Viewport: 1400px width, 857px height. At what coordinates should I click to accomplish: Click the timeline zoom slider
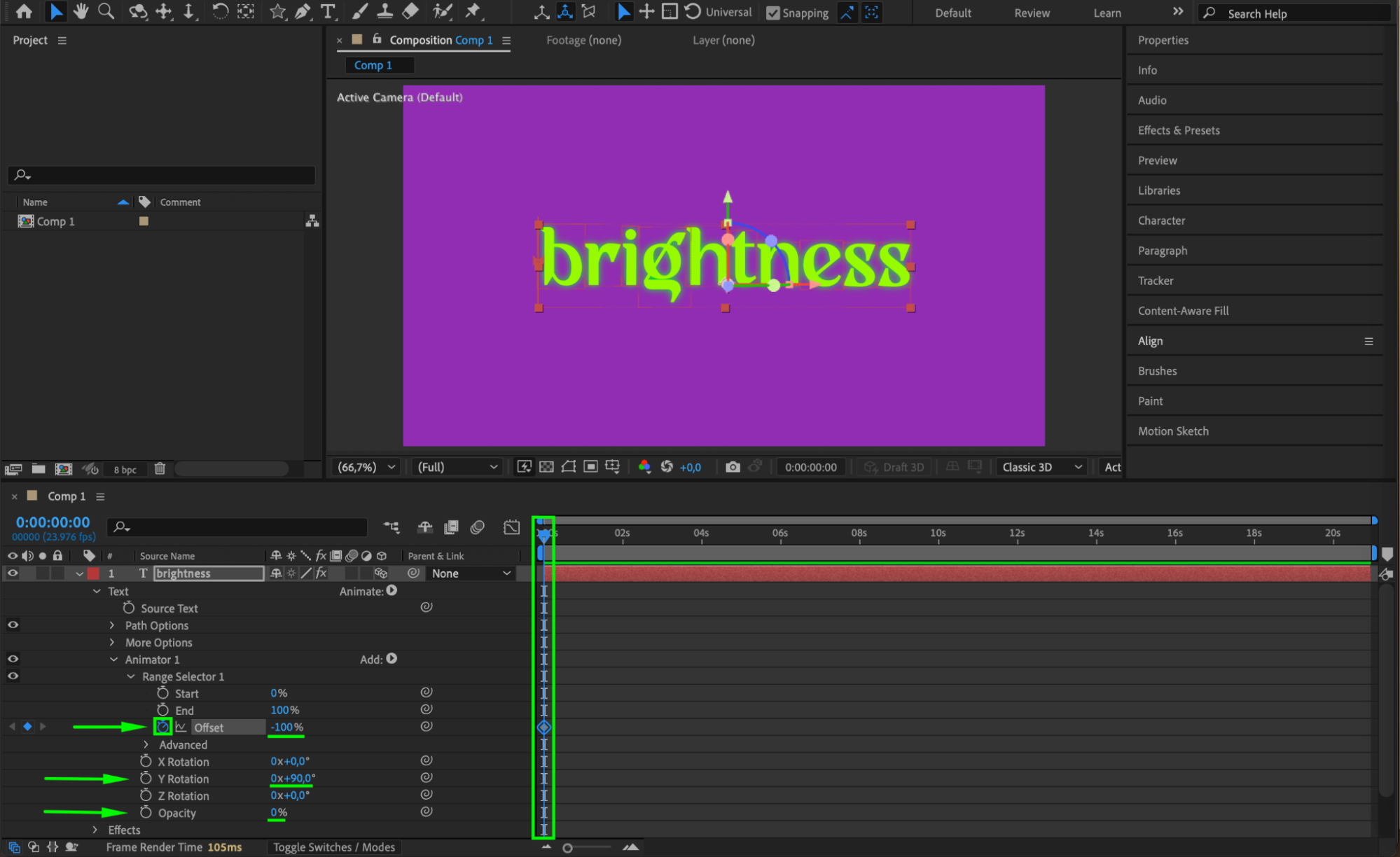point(568,848)
